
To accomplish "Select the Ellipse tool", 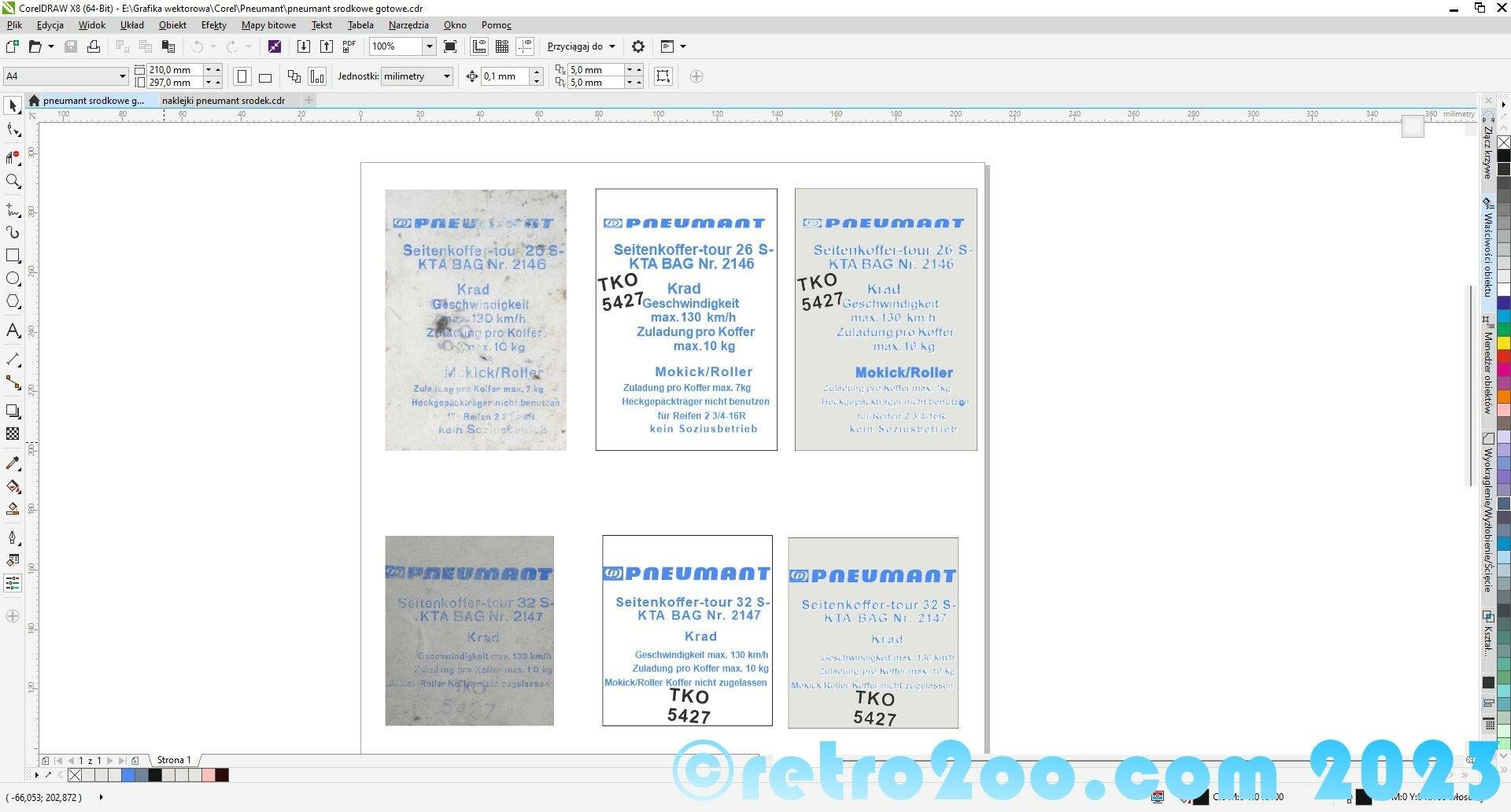I will pyautogui.click(x=13, y=279).
